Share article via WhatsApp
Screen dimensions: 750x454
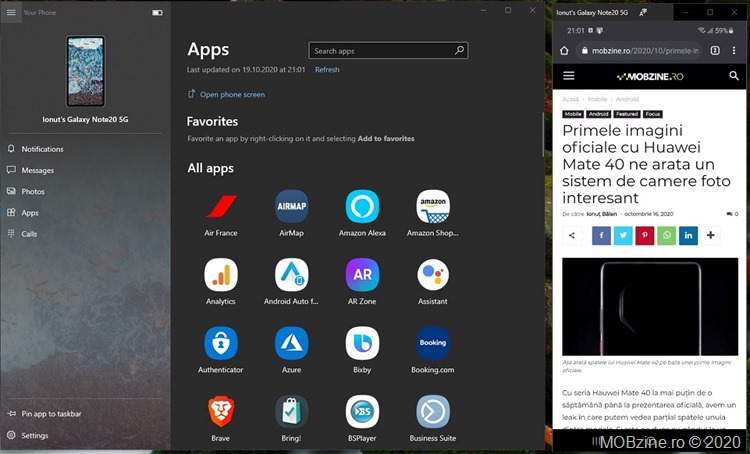pyautogui.click(x=666, y=235)
